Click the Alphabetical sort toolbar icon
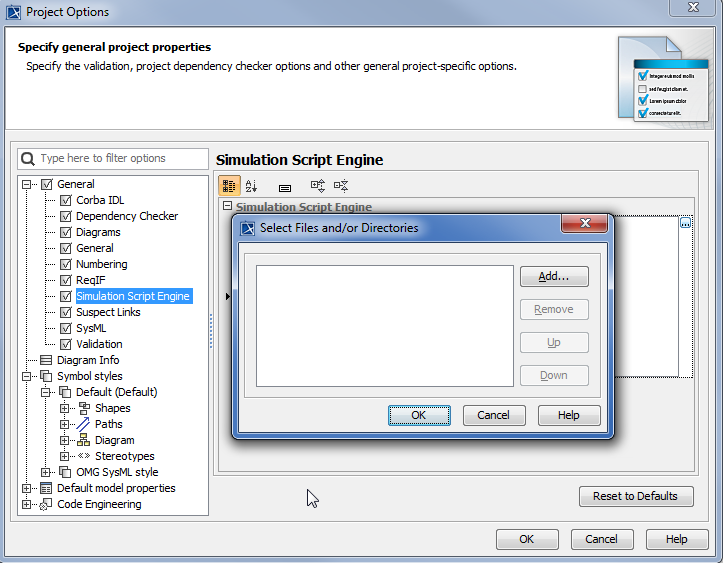The width and height of the screenshot is (723, 563). point(251,186)
